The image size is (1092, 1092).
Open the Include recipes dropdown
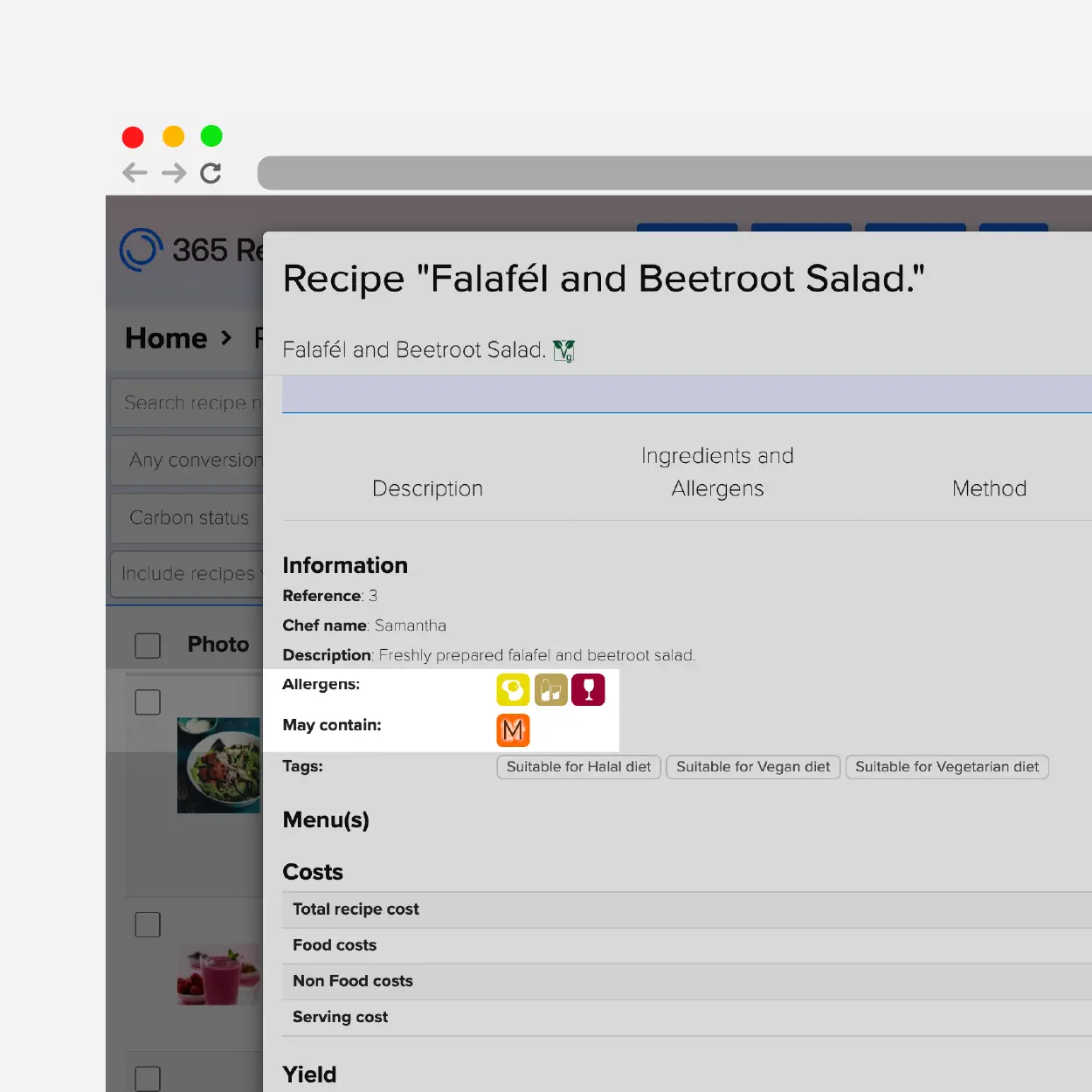click(187, 574)
